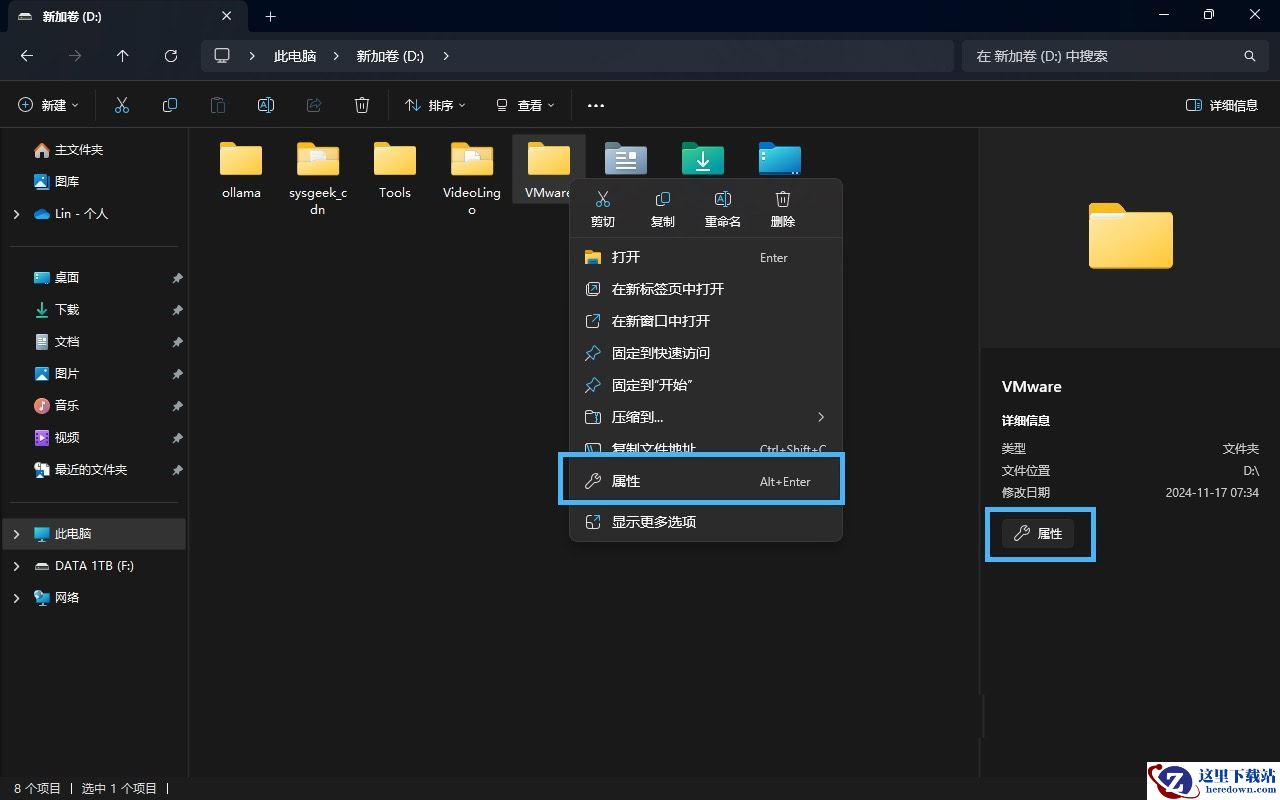Open the 新建 dropdown menu
The width and height of the screenshot is (1280, 800).
pyautogui.click(x=49, y=105)
